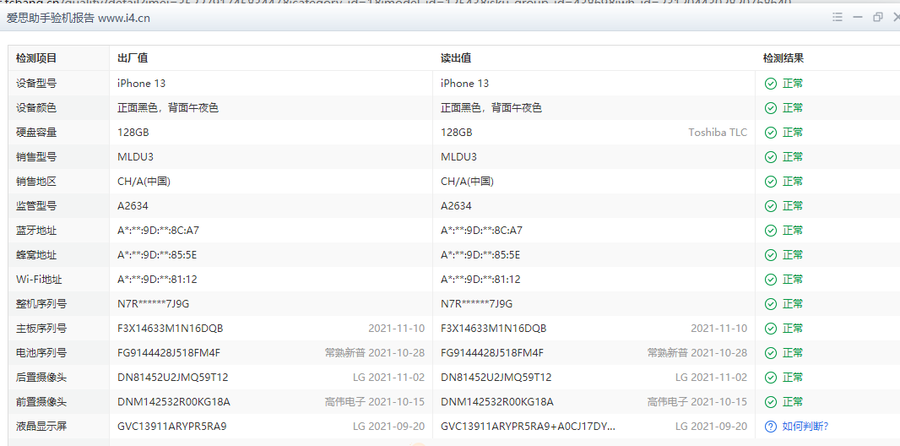Image resolution: width=900 pixels, height=446 pixels.
Task: Click the 后置摄像头 row label
Action: coord(43,377)
